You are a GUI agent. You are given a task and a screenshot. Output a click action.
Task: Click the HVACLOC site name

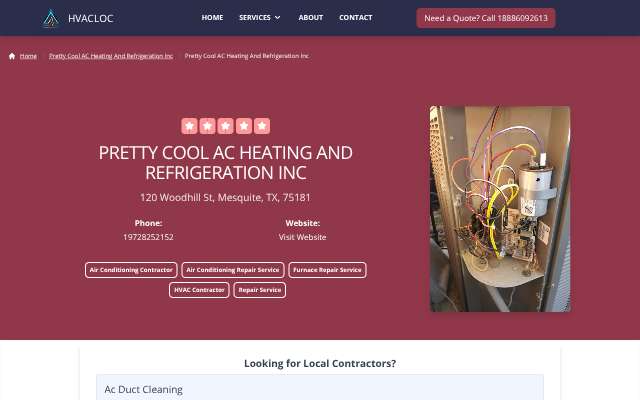pyautogui.click(x=91, y=18)
